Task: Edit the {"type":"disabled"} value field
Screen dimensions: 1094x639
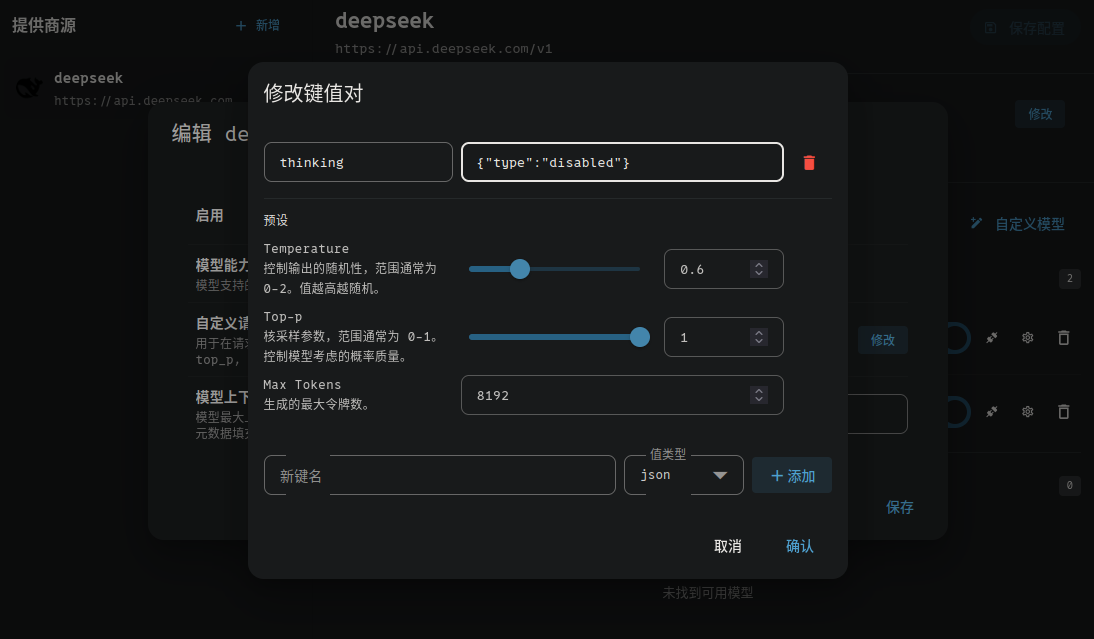Action: click(x=622, y=163)
